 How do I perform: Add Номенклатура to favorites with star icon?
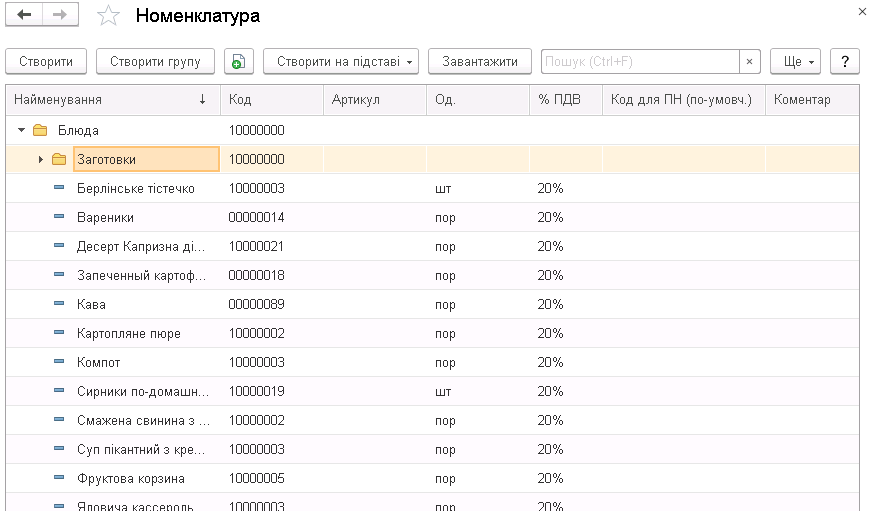click(x=109, y=16)
